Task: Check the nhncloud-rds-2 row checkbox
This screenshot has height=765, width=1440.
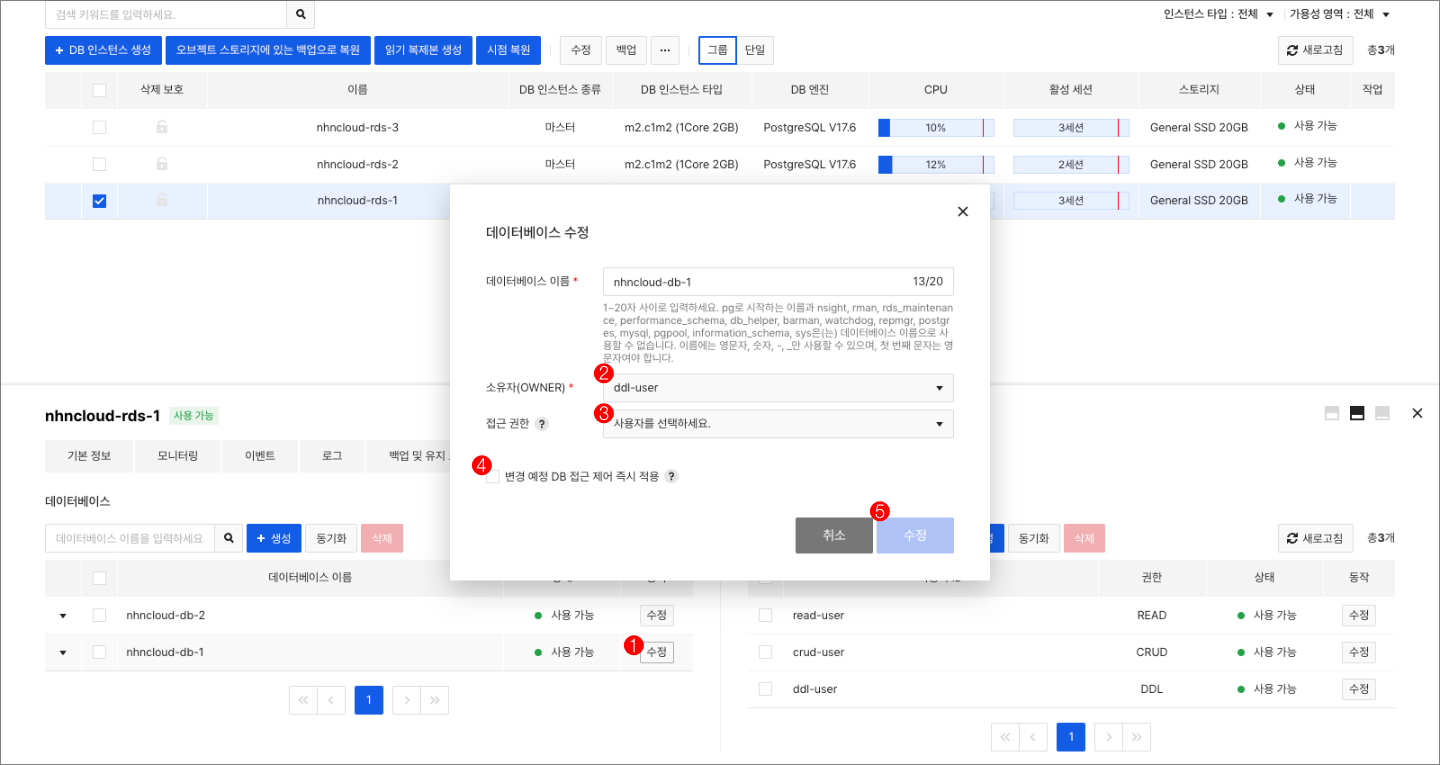Action: [99, 164]
